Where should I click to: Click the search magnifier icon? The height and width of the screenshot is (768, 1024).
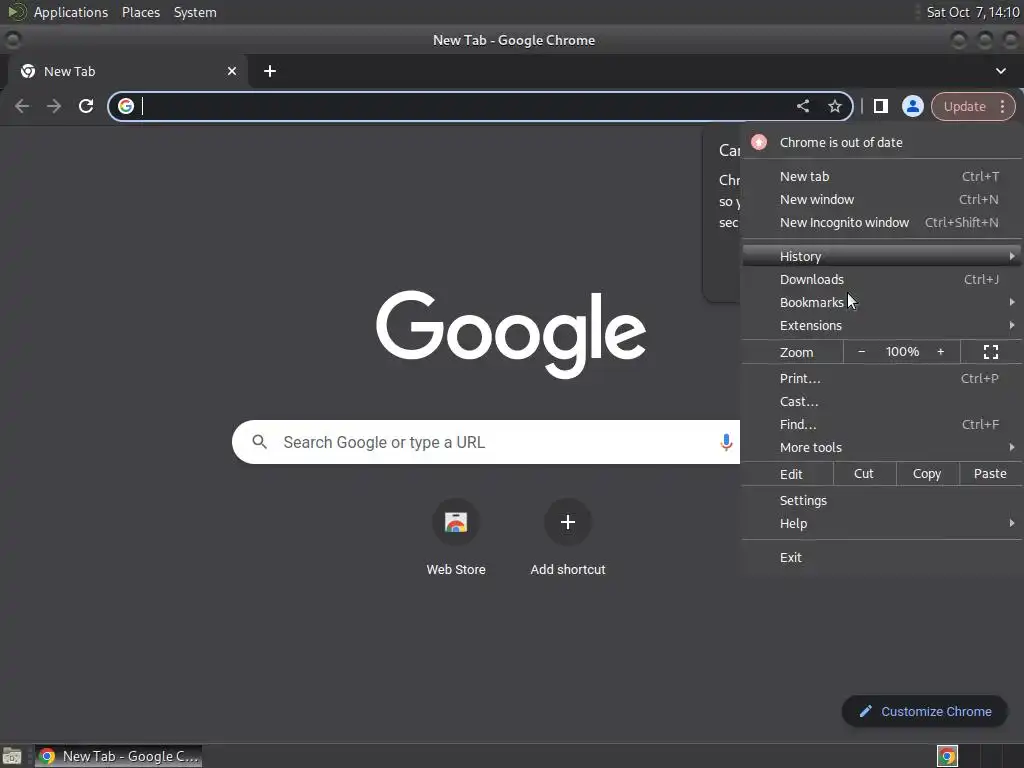259,442
